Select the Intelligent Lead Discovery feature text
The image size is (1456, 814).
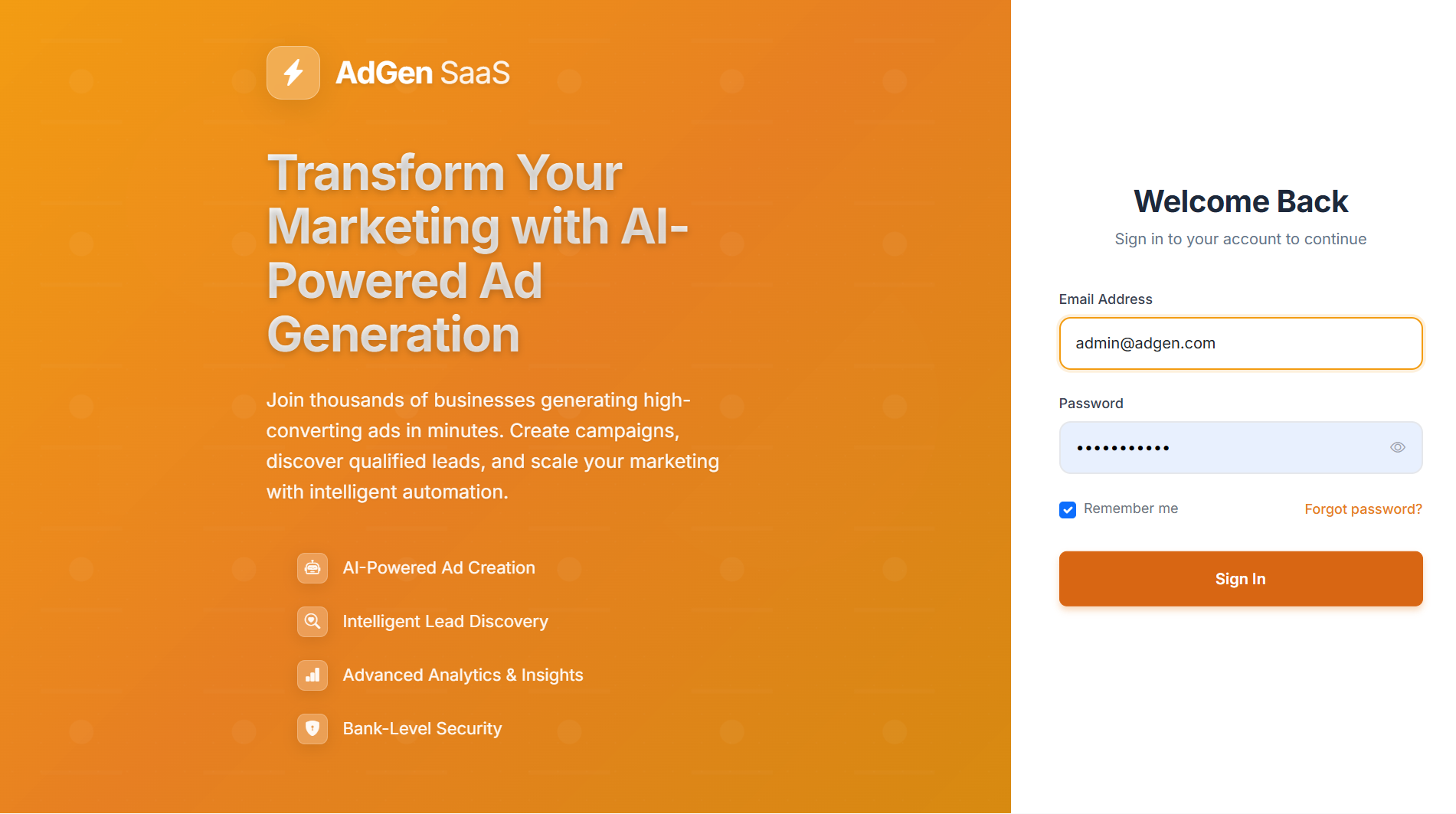pos(446,622)
